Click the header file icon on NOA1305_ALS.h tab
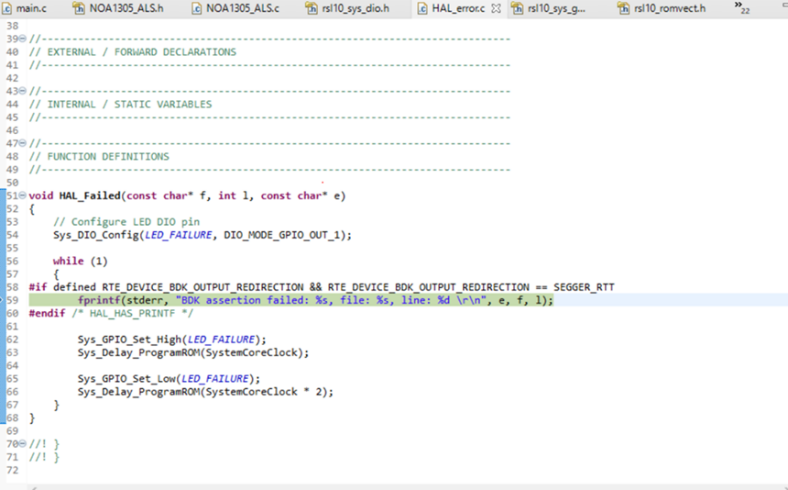 coord(80,9)
